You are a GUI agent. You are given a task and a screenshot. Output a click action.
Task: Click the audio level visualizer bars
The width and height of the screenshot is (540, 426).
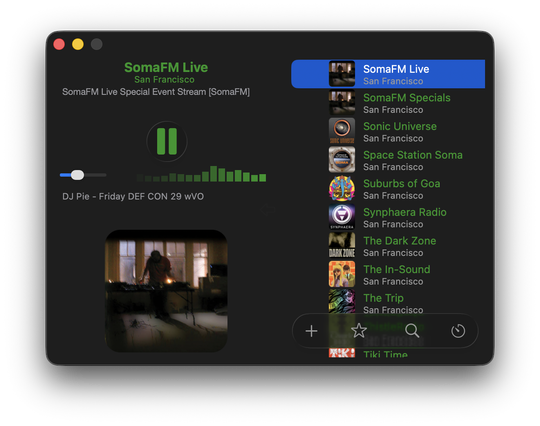click(201, 174)
